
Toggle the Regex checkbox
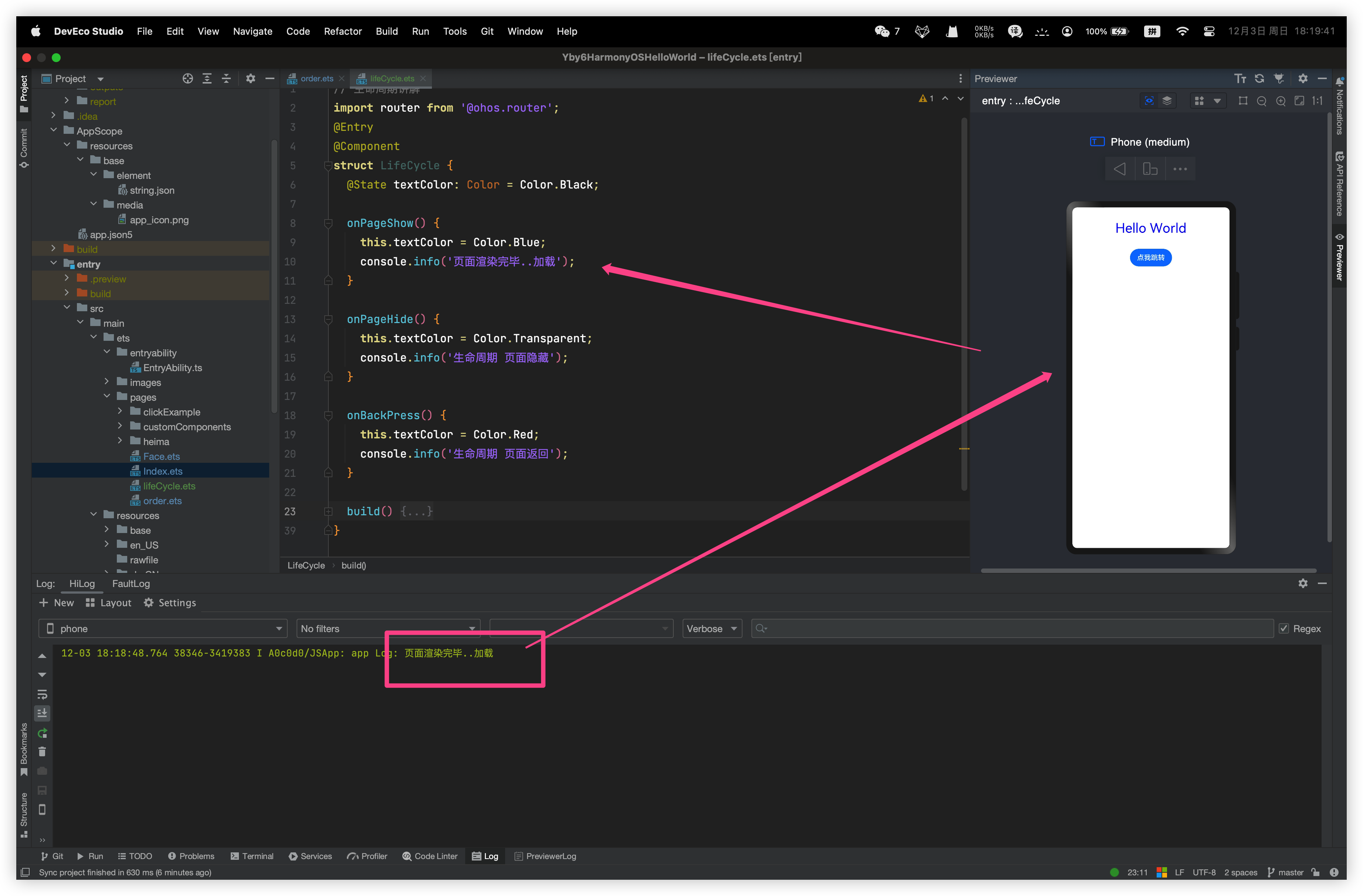(1284, 629)
